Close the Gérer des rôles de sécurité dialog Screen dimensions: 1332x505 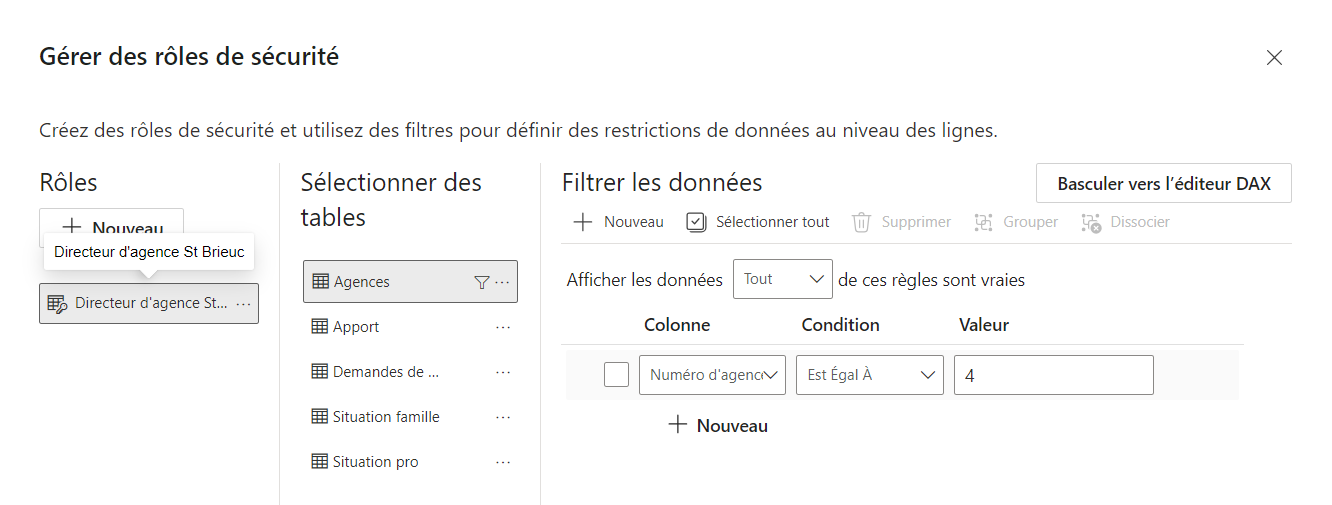[x=1274, y=58]
